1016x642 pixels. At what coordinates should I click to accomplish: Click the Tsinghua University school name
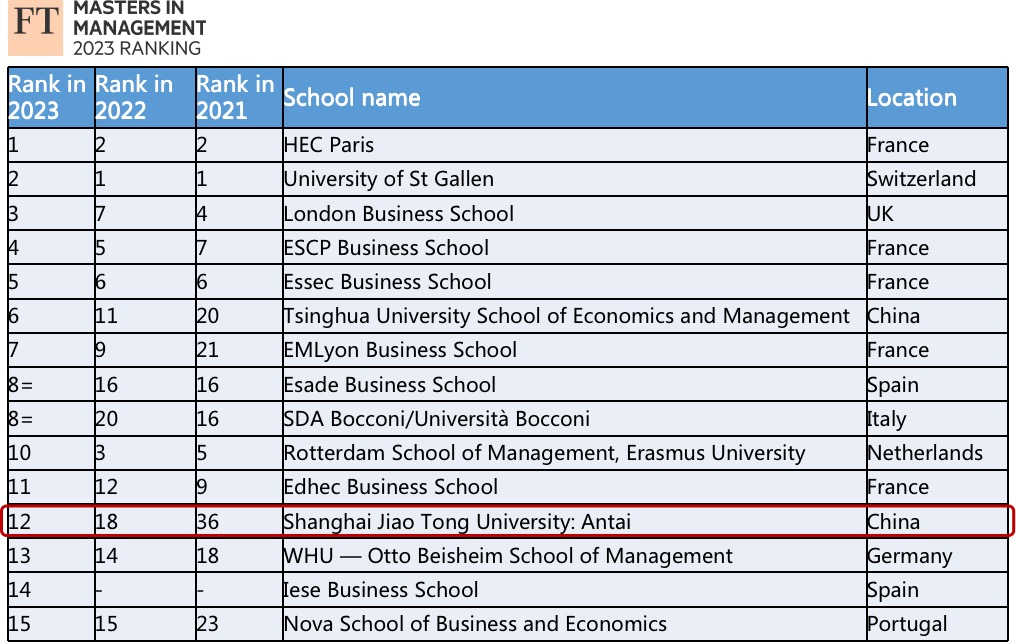566,317
